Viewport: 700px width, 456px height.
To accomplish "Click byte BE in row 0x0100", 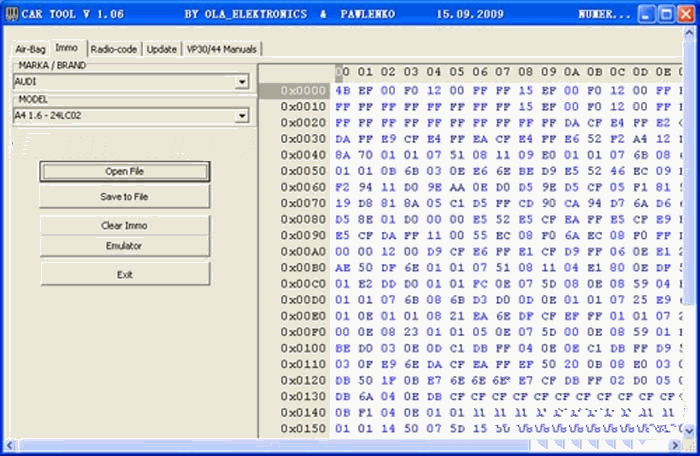I will [x=343, y=348].
